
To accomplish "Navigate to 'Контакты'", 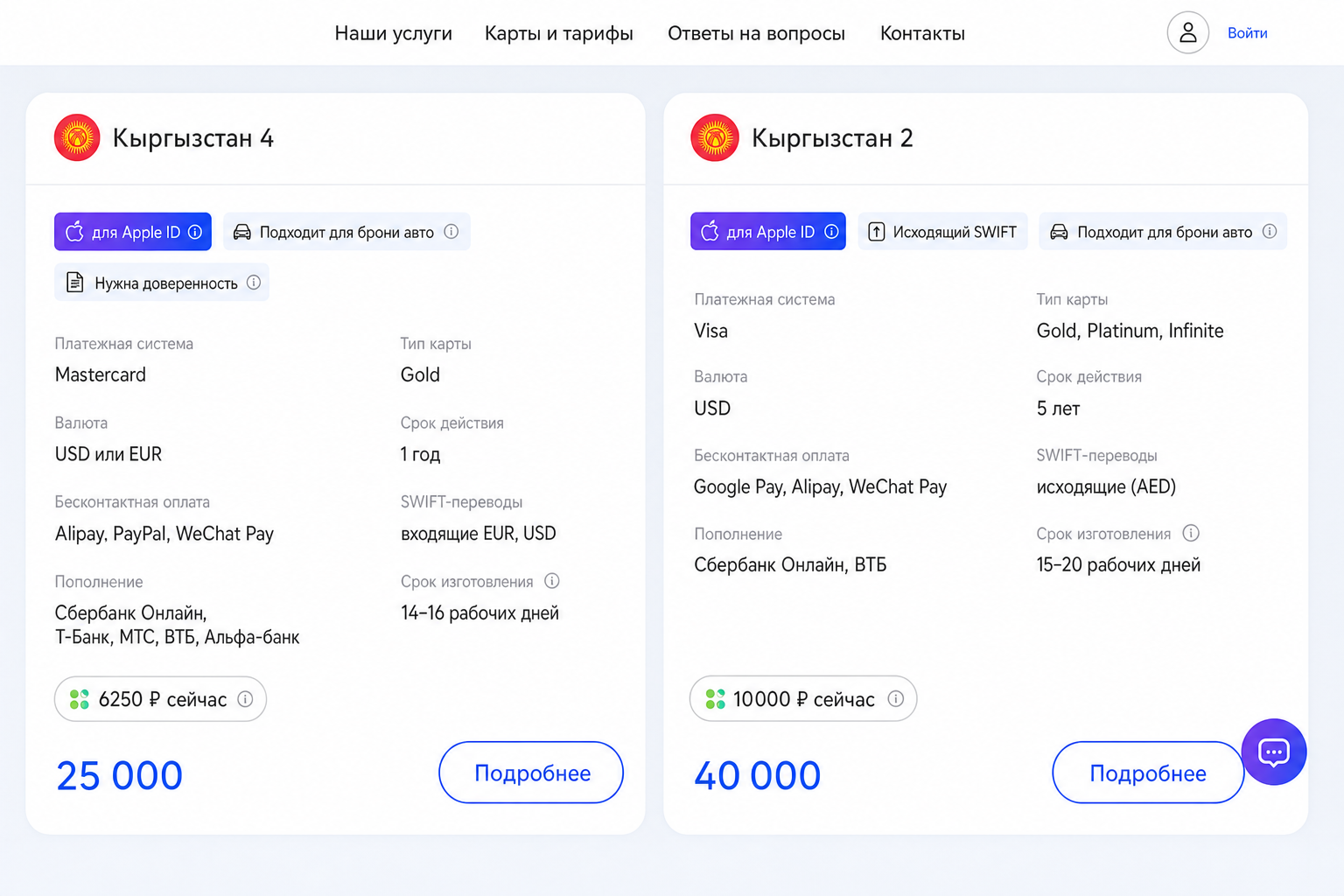I will pos(922,33).
